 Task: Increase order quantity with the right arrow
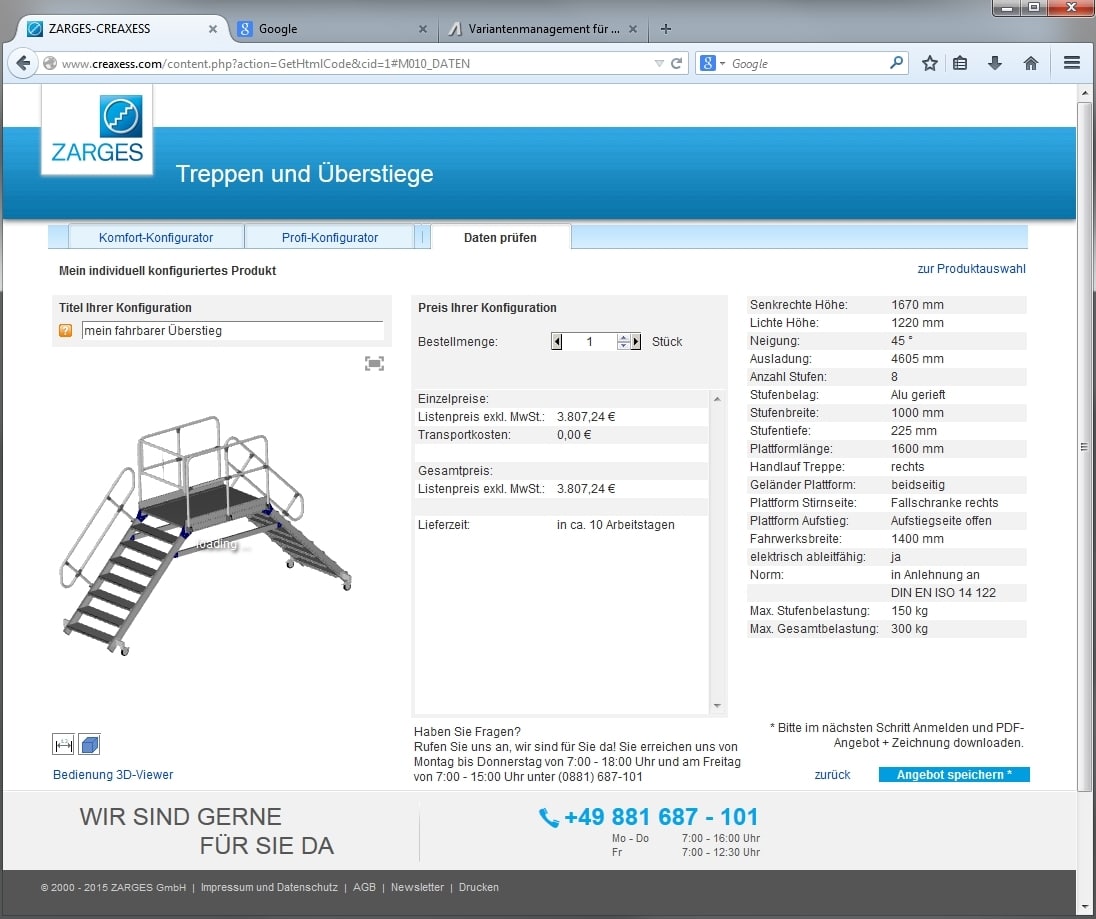click(x=635, y=342)
